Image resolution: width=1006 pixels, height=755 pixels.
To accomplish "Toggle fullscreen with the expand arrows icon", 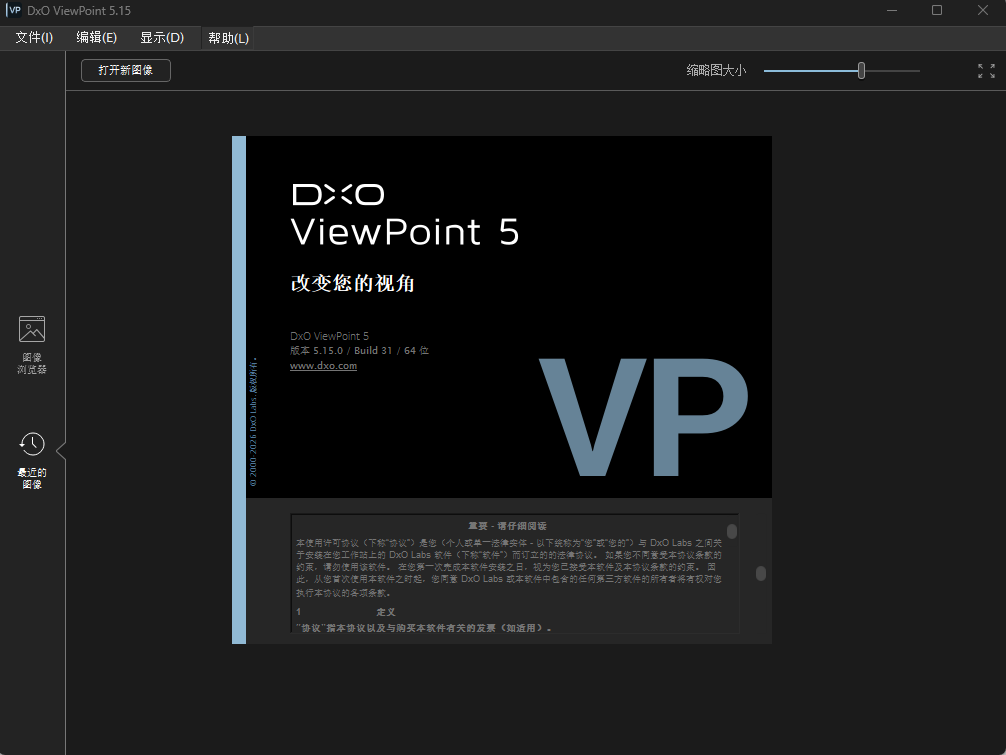I will point(986,71).
